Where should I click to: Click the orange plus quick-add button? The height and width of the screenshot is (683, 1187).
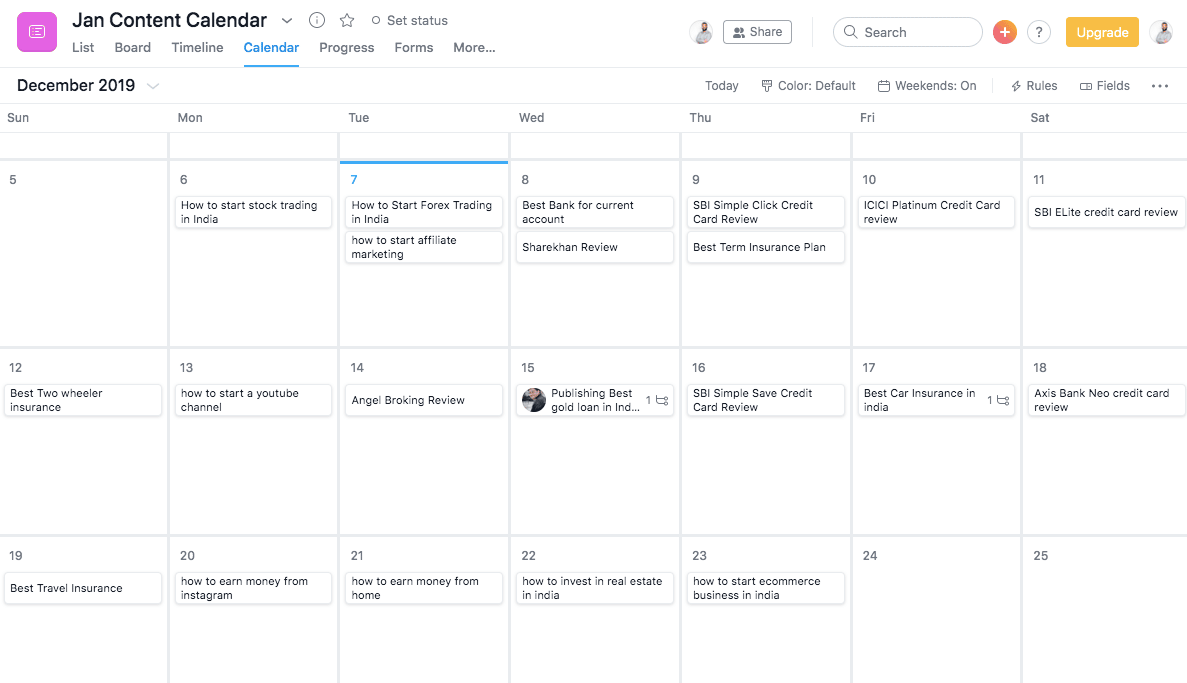[x=1004, y=32]
